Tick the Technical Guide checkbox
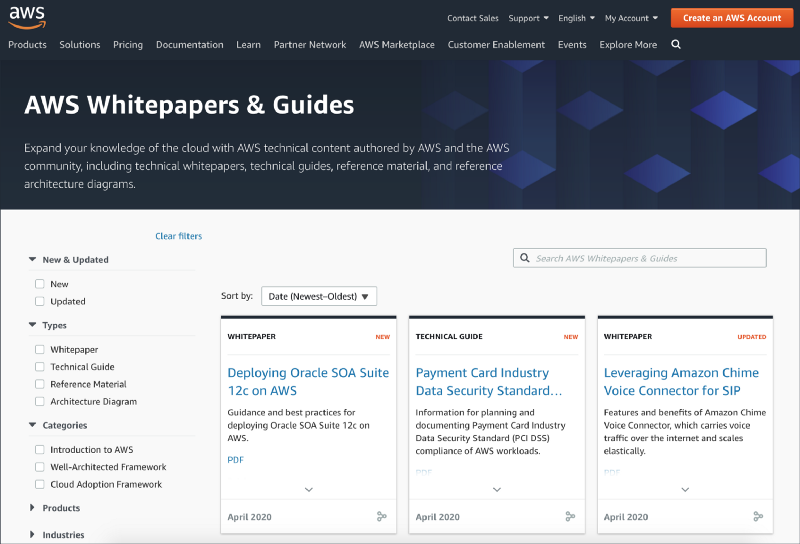 40,366
